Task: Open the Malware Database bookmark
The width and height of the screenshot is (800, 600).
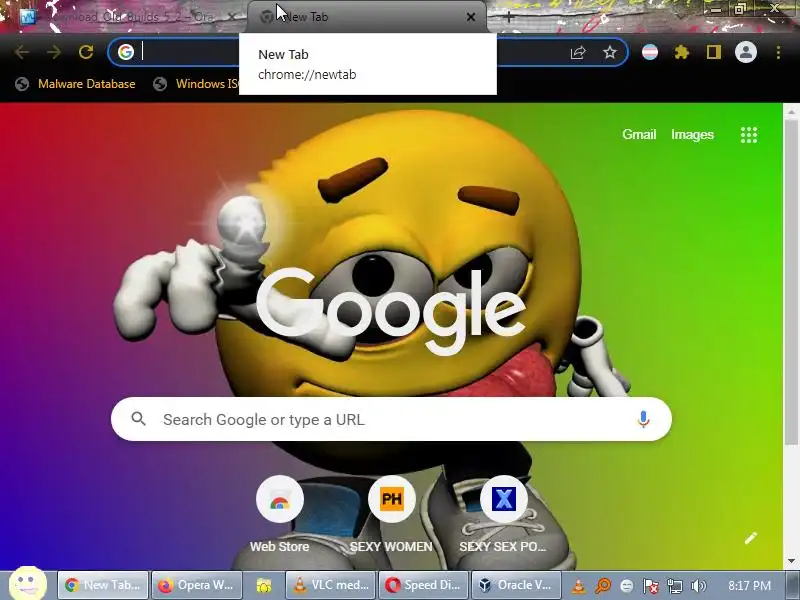Action: point(76,84)
